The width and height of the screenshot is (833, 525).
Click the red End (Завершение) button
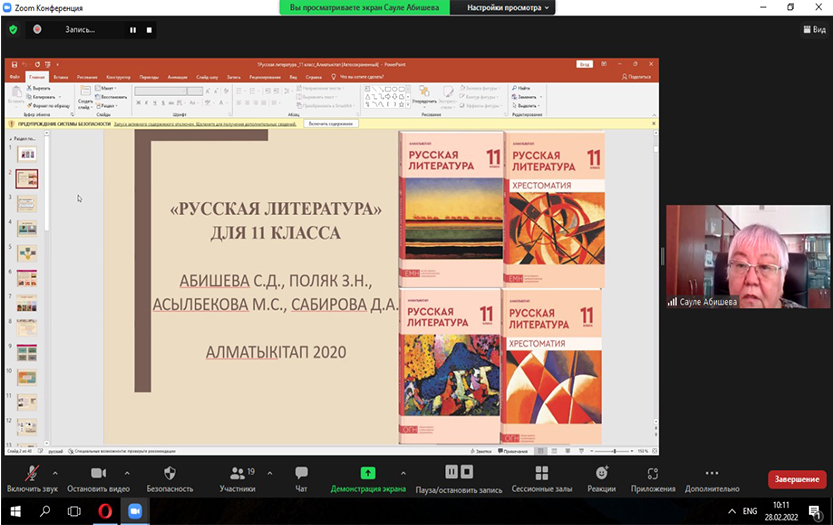pyautogui.click(x=796, y=479)
